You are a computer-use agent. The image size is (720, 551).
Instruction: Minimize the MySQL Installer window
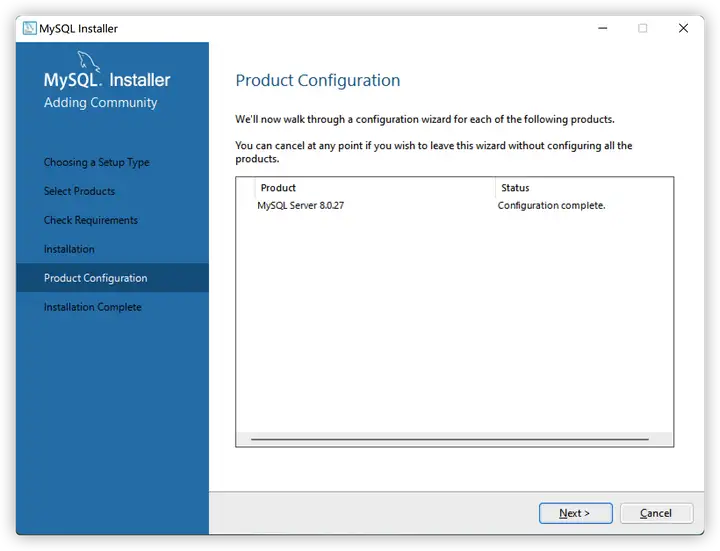tap(602, 28)
